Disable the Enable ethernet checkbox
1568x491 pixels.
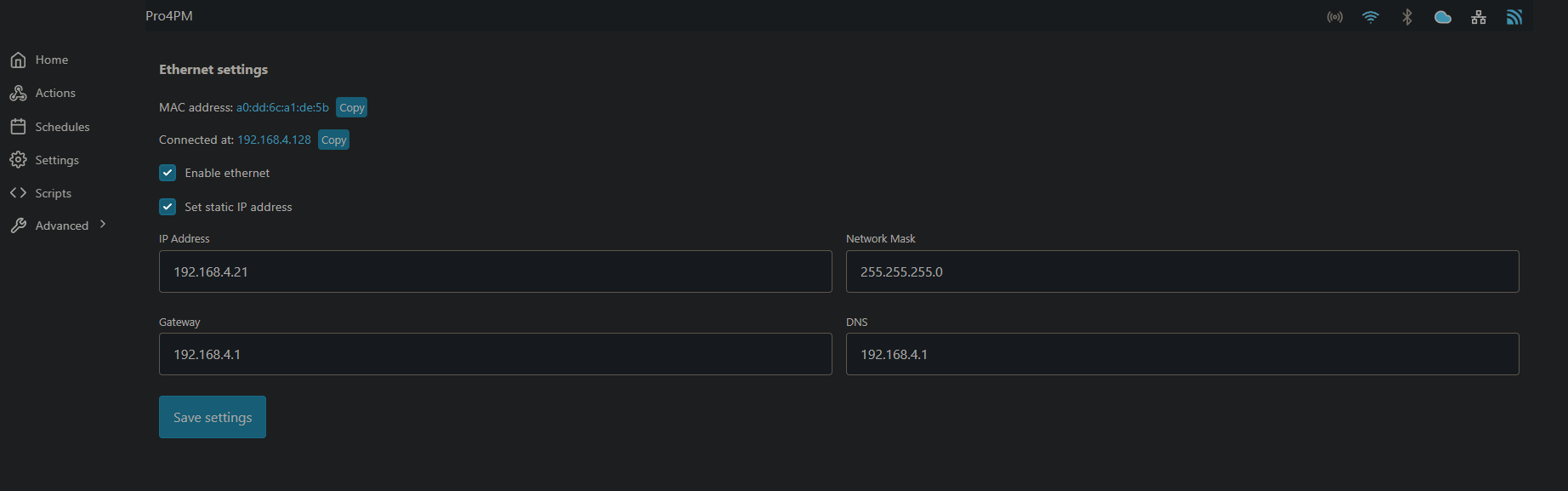coord(168,173)
